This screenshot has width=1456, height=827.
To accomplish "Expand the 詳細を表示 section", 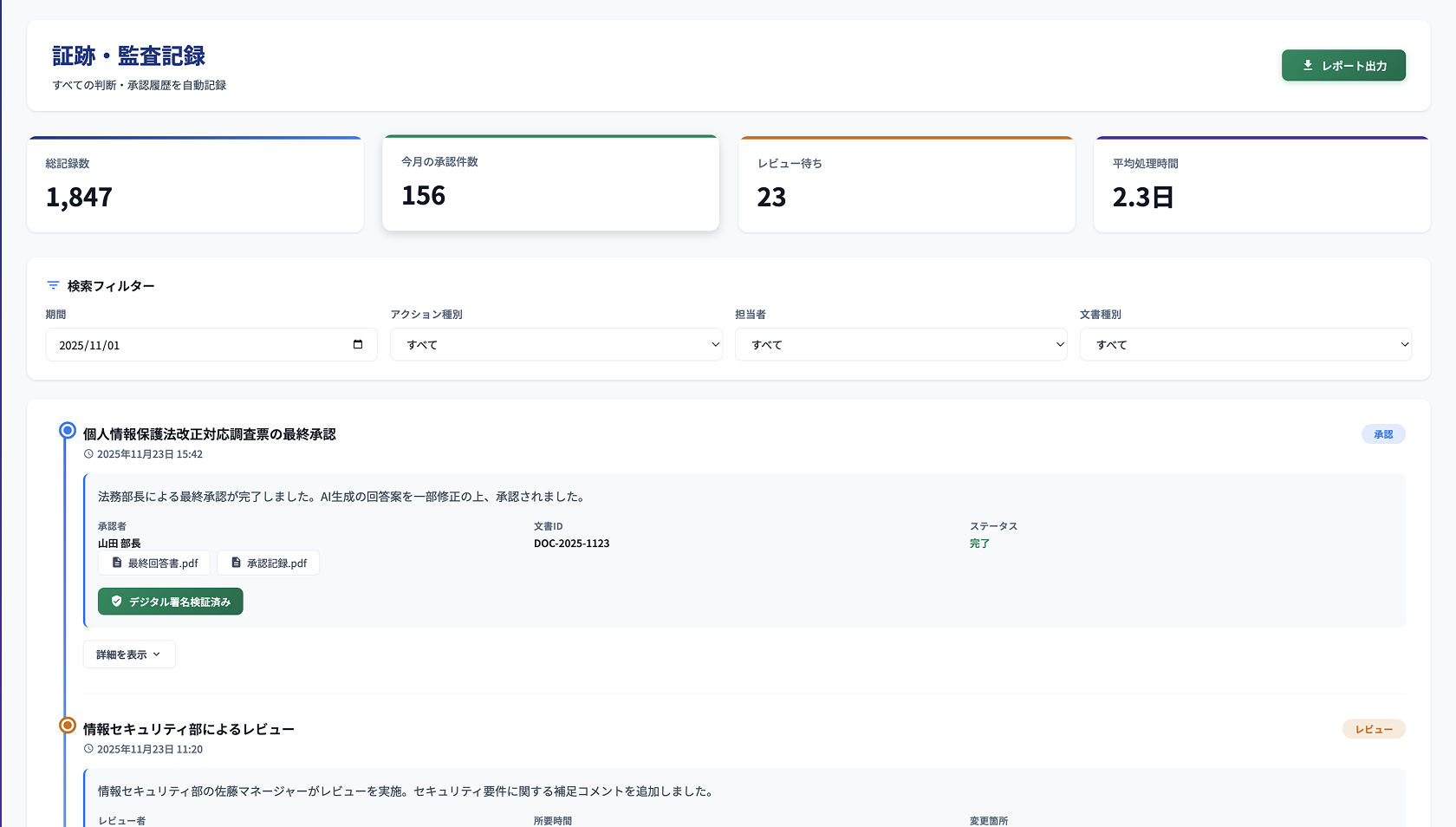I will pyautogui.click(x=129, y=654).
